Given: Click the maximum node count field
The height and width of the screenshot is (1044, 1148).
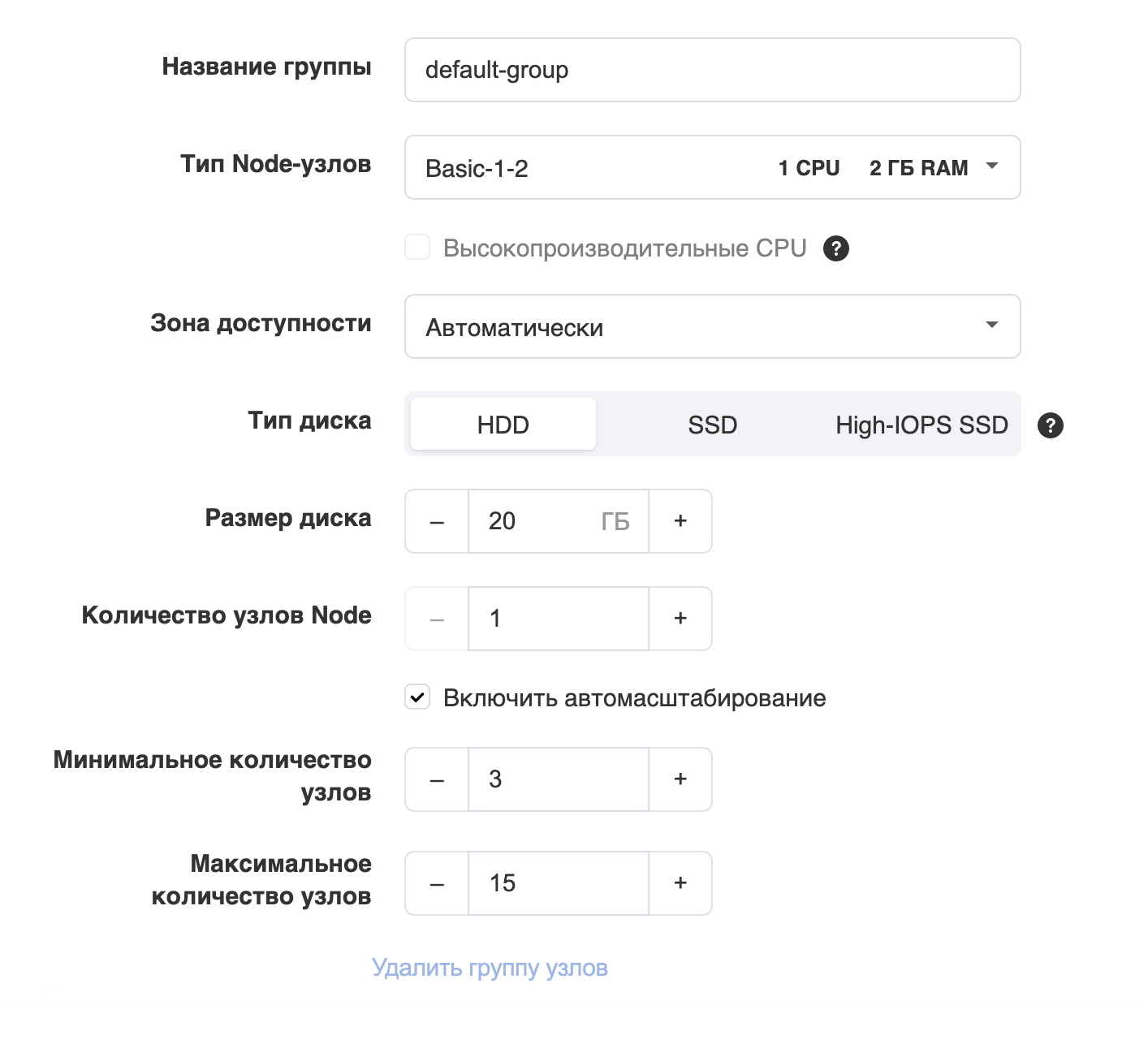Looking at the screenshot, I should pos(559,883).
